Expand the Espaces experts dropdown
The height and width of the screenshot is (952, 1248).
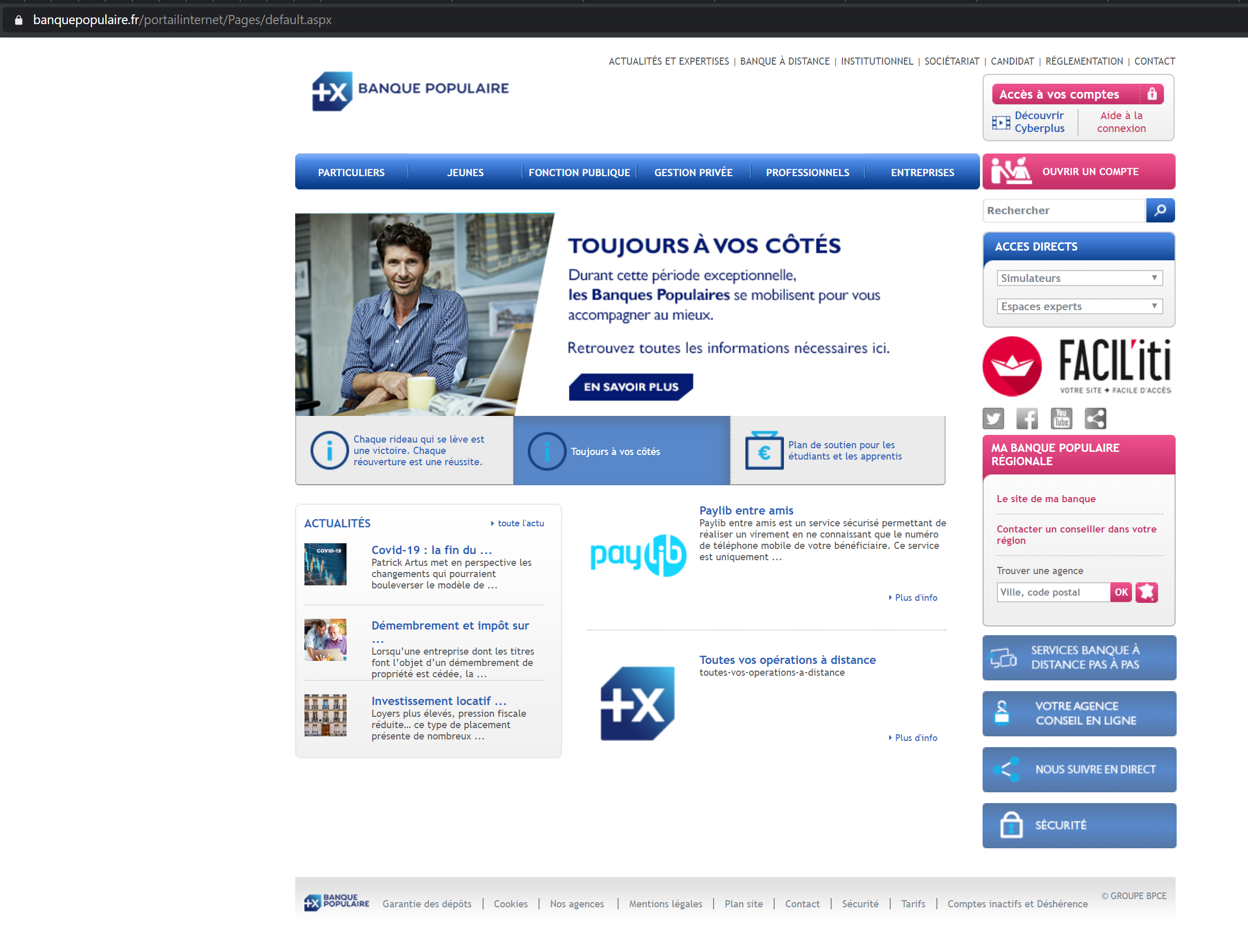[x=1078, y=306]
